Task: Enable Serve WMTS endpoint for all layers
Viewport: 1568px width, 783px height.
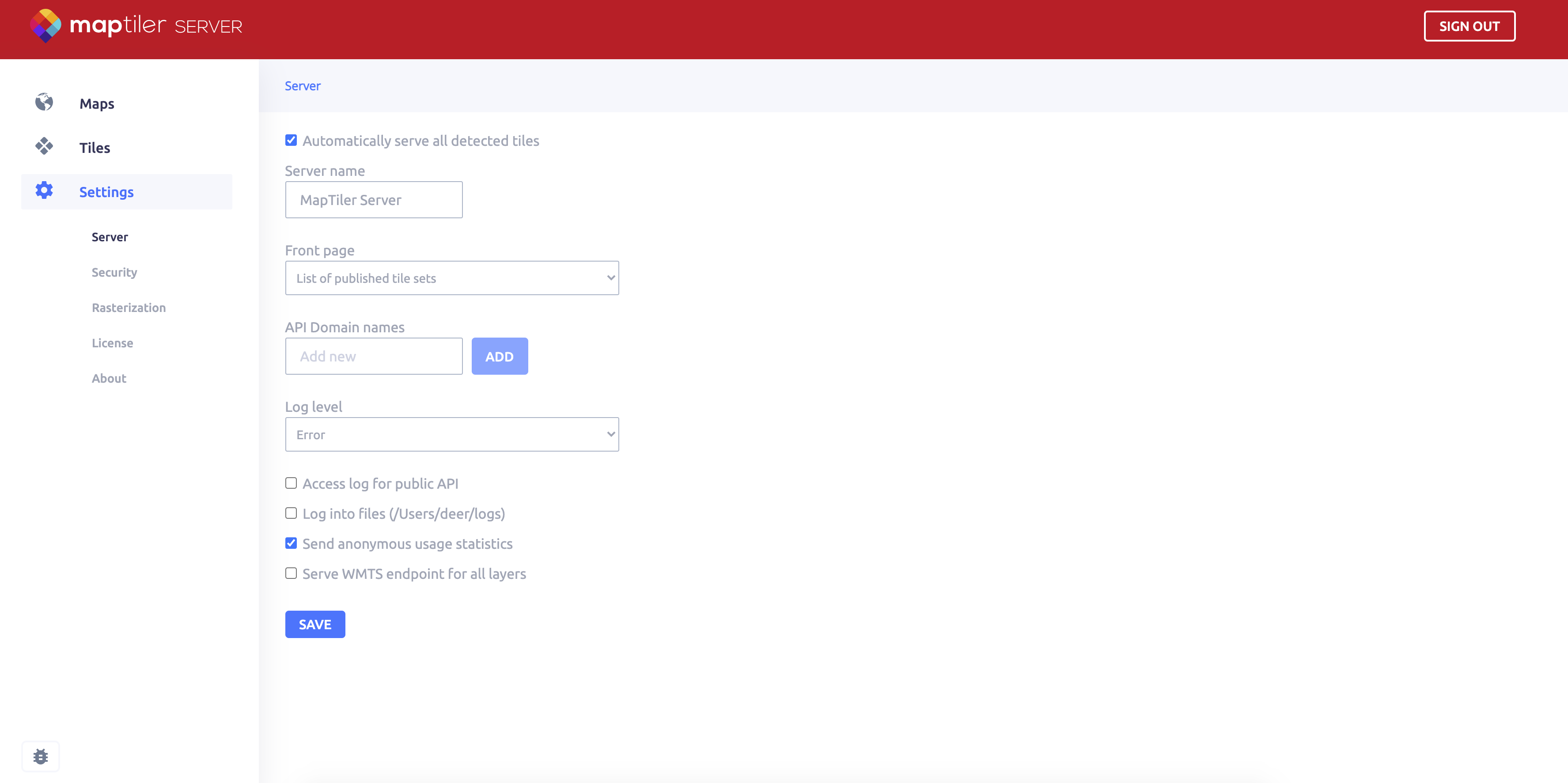Action: [x=291, y=573]
